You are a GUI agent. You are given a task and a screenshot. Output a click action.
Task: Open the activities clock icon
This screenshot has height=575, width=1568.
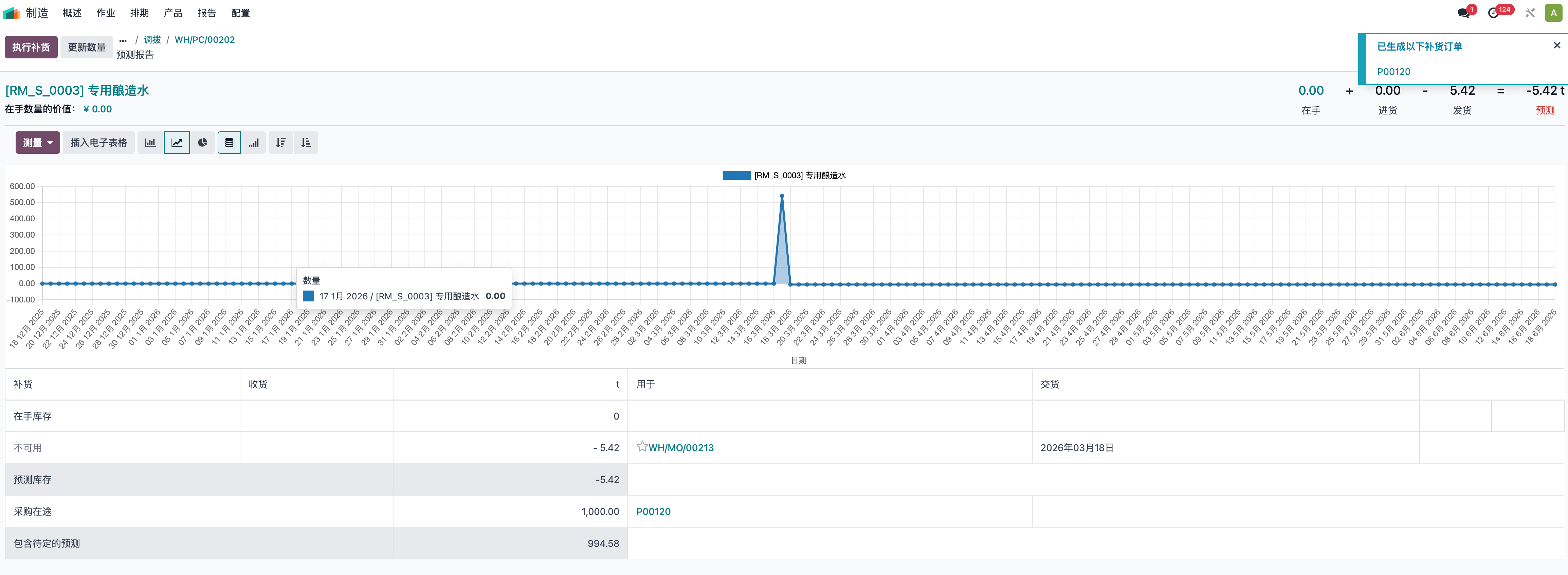(1494, 13)
